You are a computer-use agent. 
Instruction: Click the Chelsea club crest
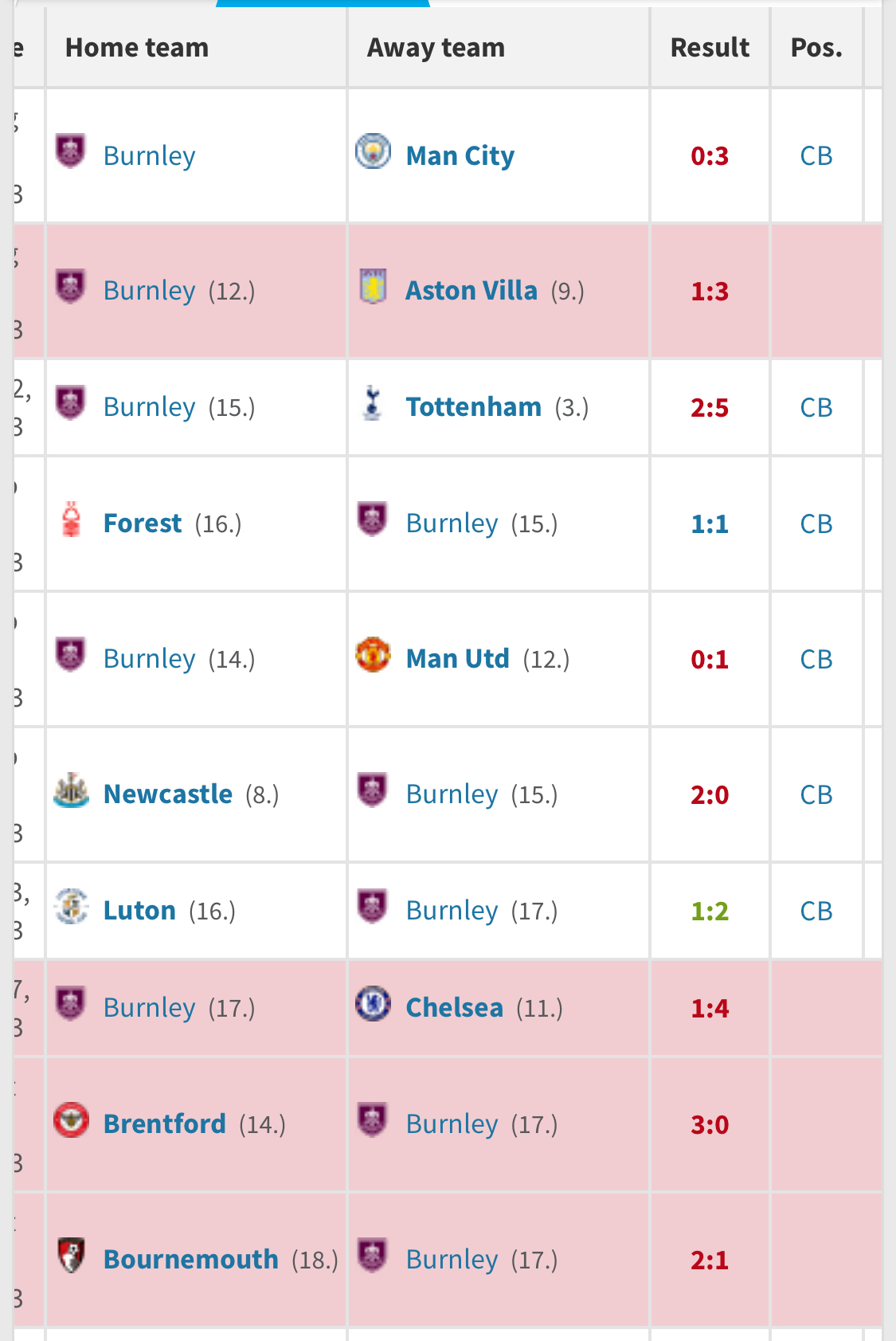tap(373, 1004)
